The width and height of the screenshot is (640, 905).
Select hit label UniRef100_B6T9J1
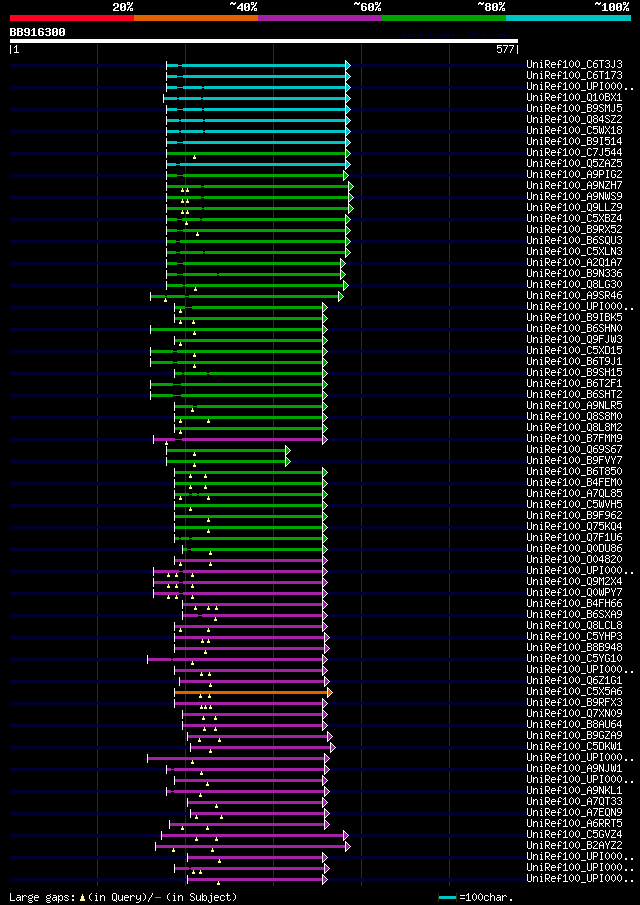click(x=574, y=361)
